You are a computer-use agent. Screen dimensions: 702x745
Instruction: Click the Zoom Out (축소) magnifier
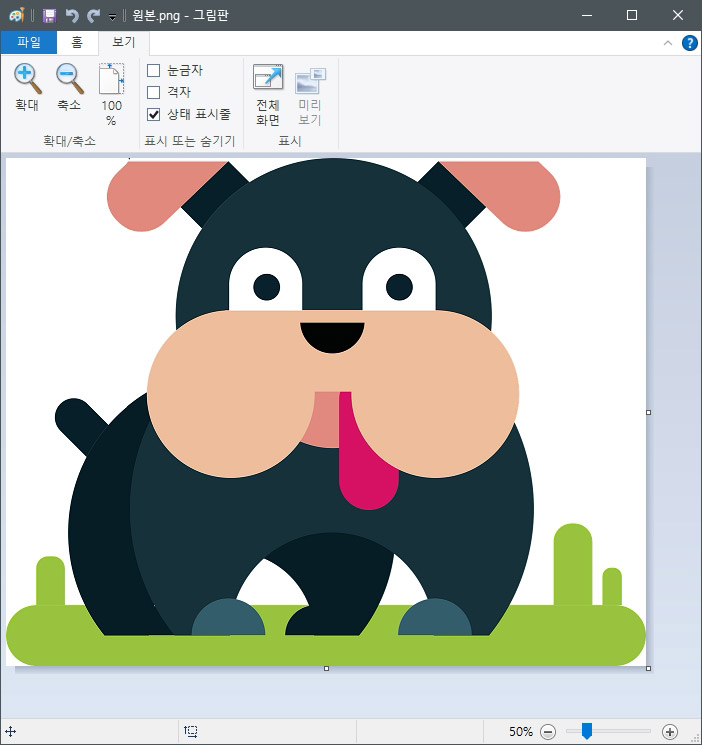pos(69,79)
